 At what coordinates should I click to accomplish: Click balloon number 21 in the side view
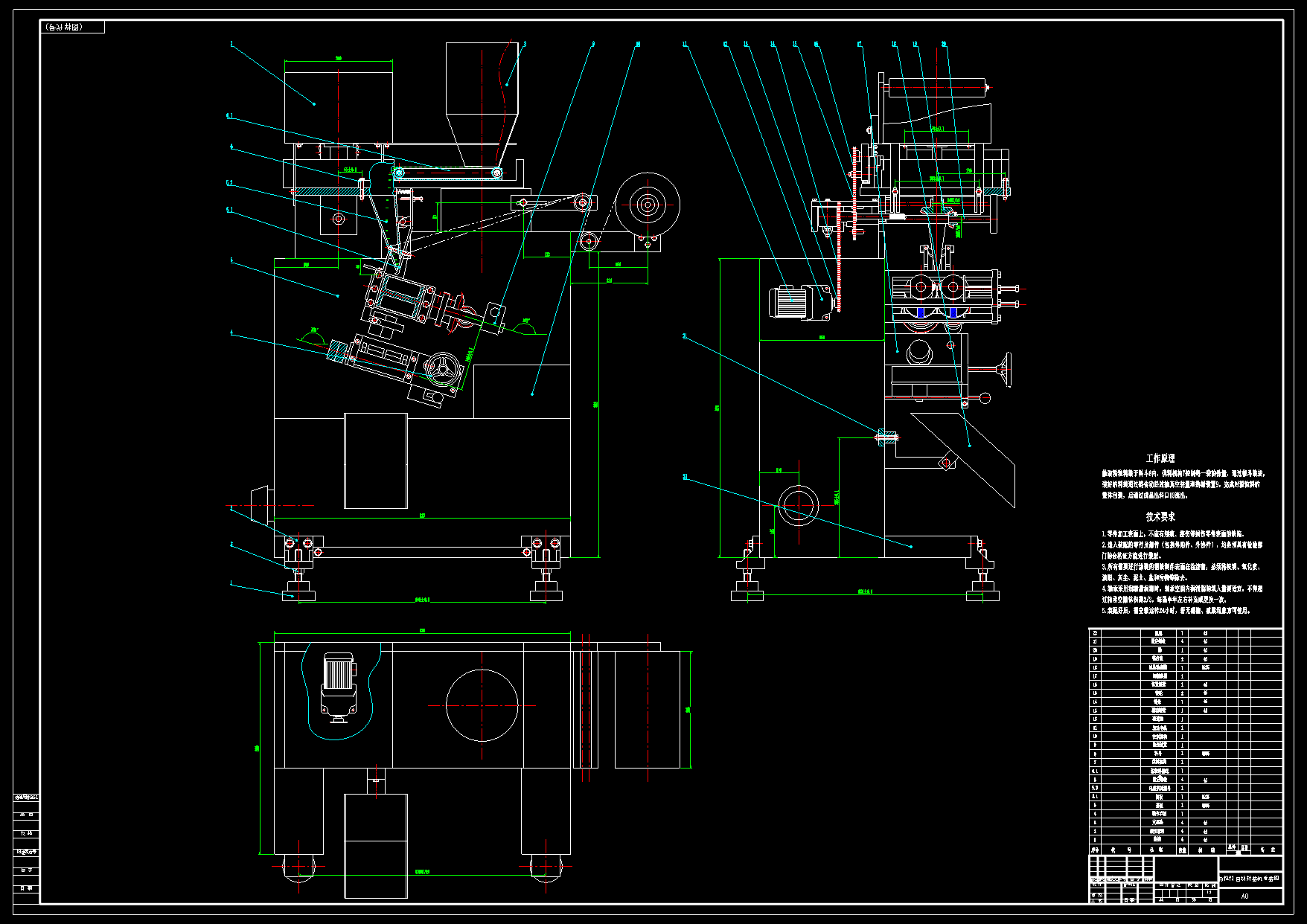[x=685, y=336]
